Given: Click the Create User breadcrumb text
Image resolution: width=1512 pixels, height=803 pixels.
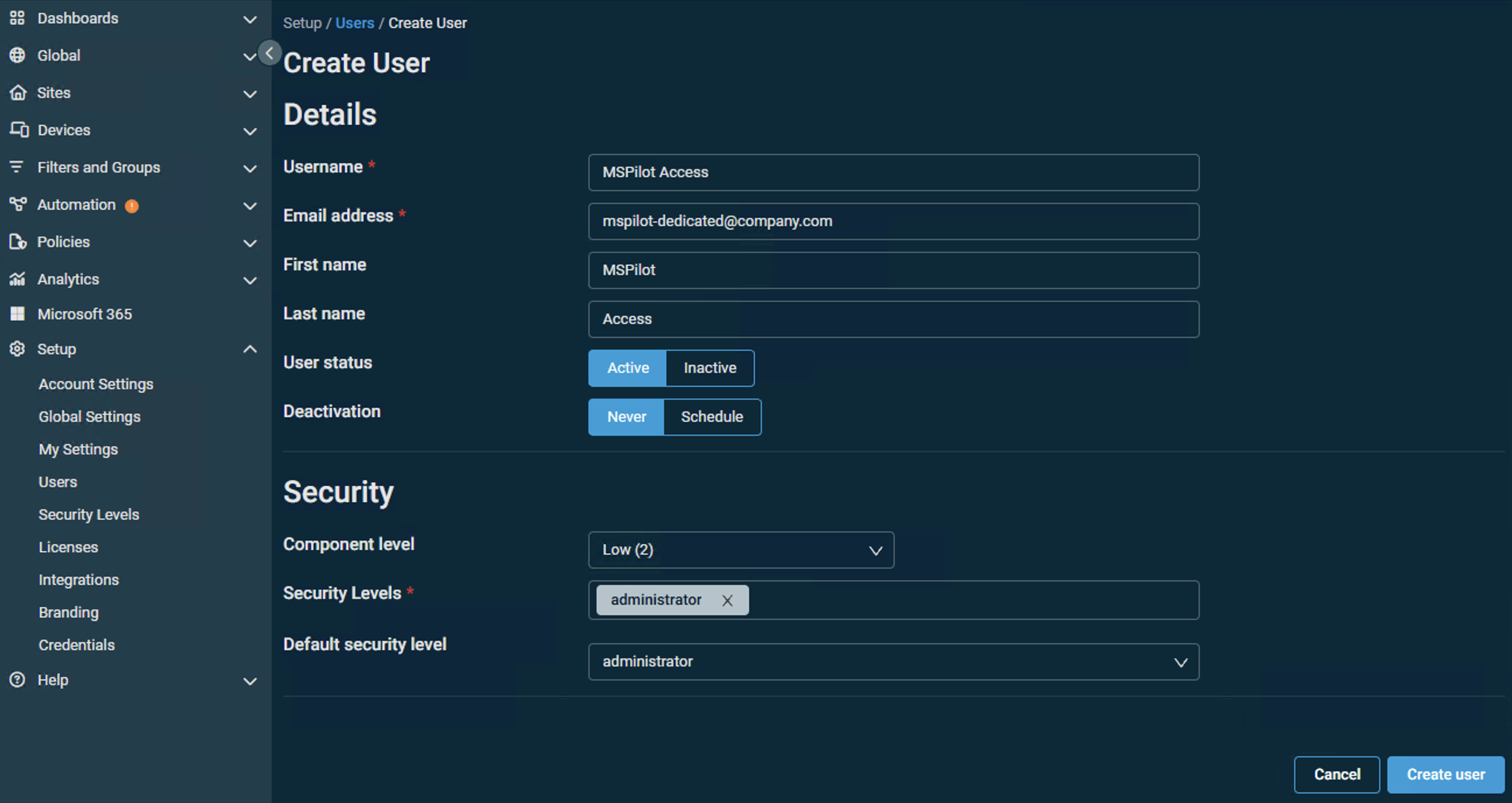Looking at the screenshot, I should point(428,23).
